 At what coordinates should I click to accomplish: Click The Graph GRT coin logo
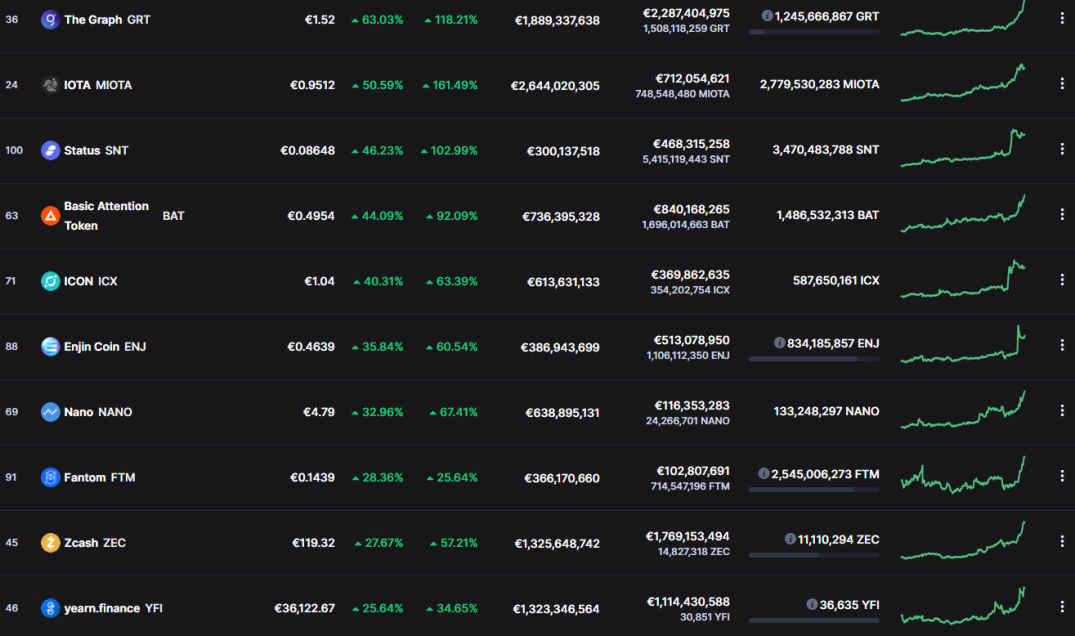pyautogui.click(x=50, y=20)
